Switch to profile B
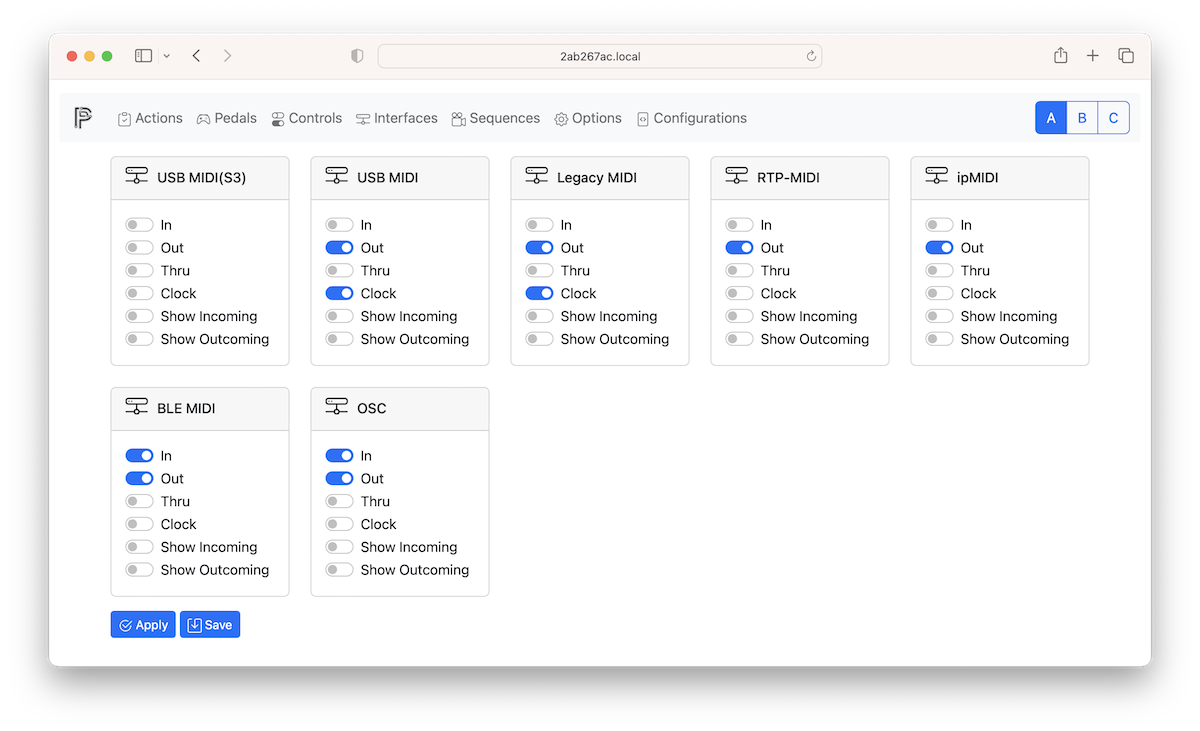 pyautogui.click(x=1082, y=118)
